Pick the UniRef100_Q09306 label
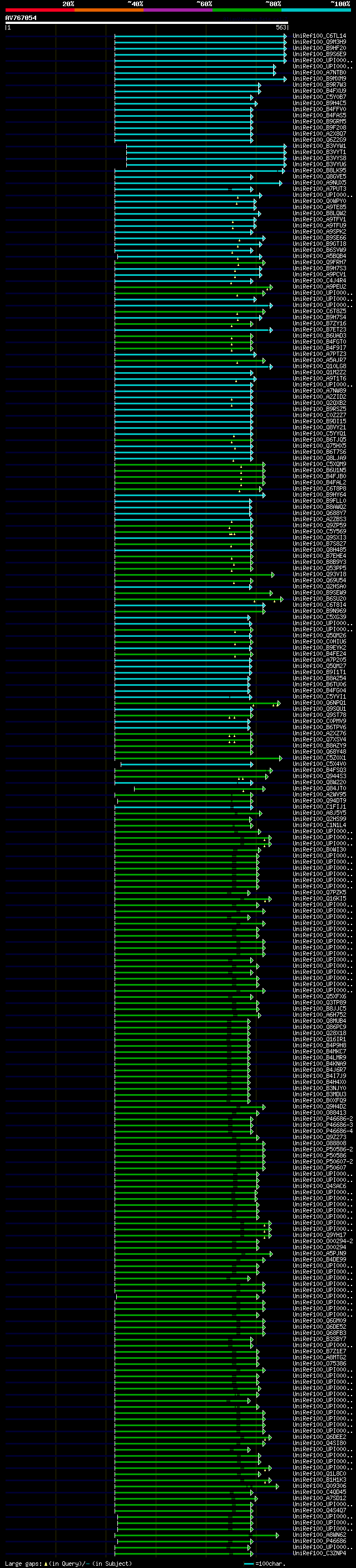The image size is (356, 1568). pyautogui.click(x=319, y=1486)
